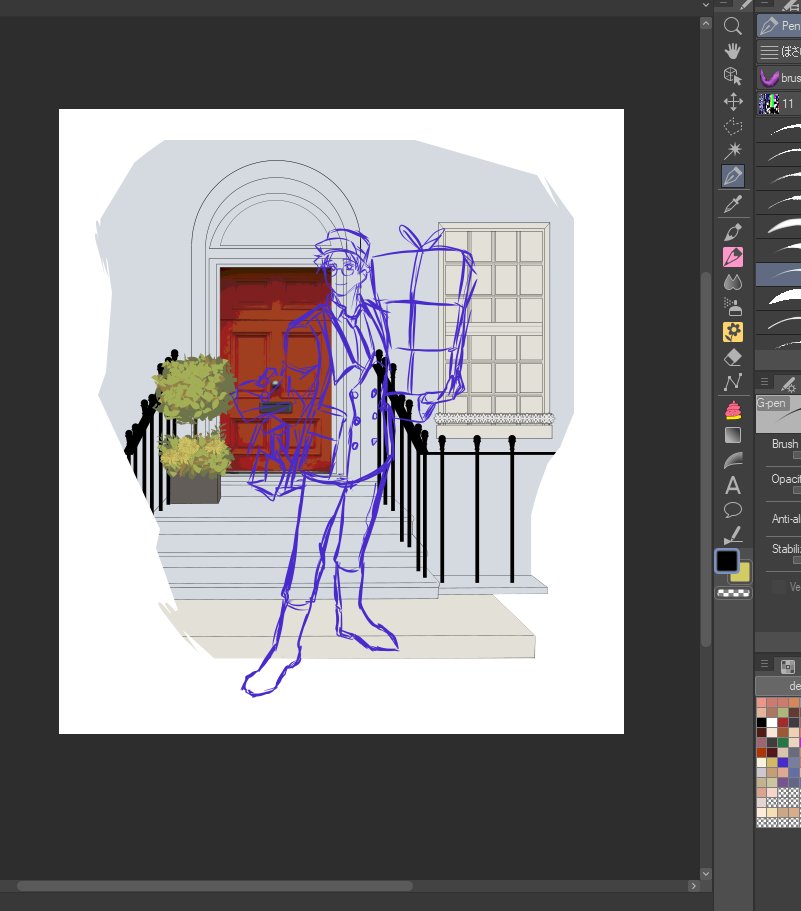Click the 'Brush' size label

tap(785, 444)
